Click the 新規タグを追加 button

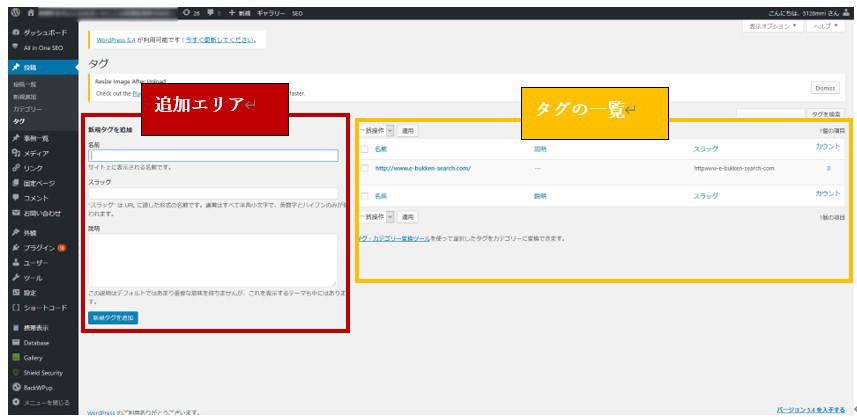(x=112, y=317)
